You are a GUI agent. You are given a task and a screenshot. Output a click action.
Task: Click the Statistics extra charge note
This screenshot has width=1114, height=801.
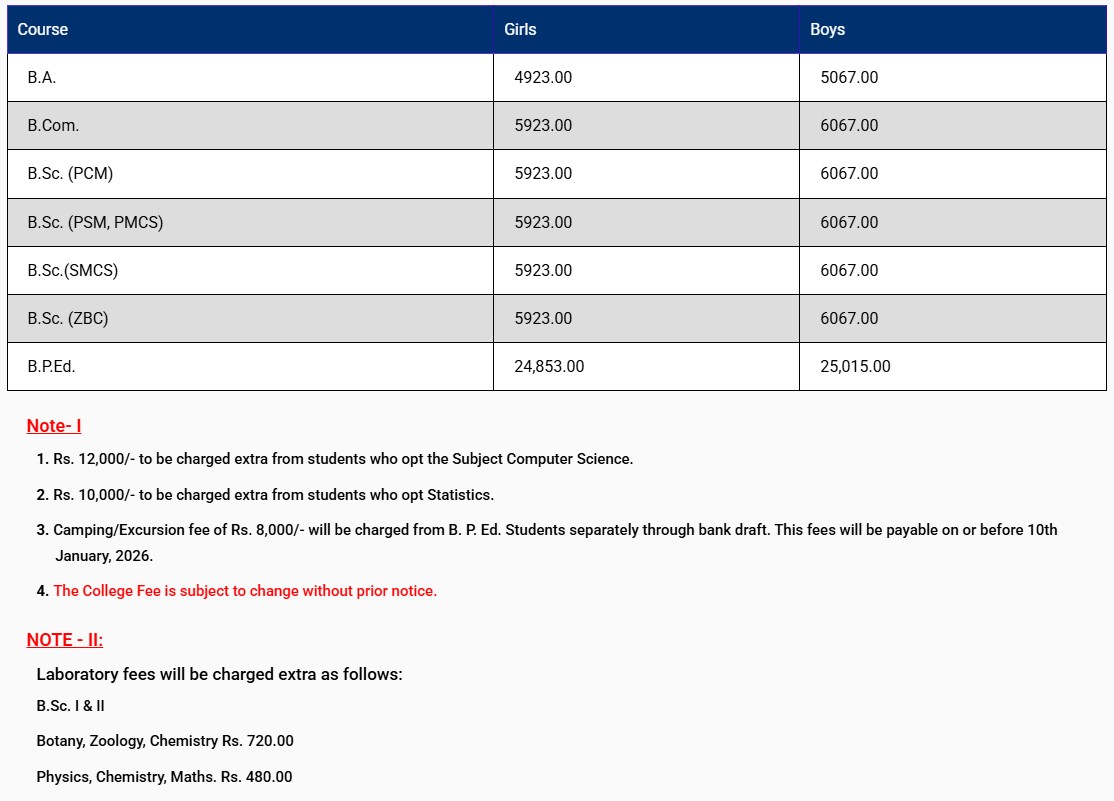click(273, 495)
